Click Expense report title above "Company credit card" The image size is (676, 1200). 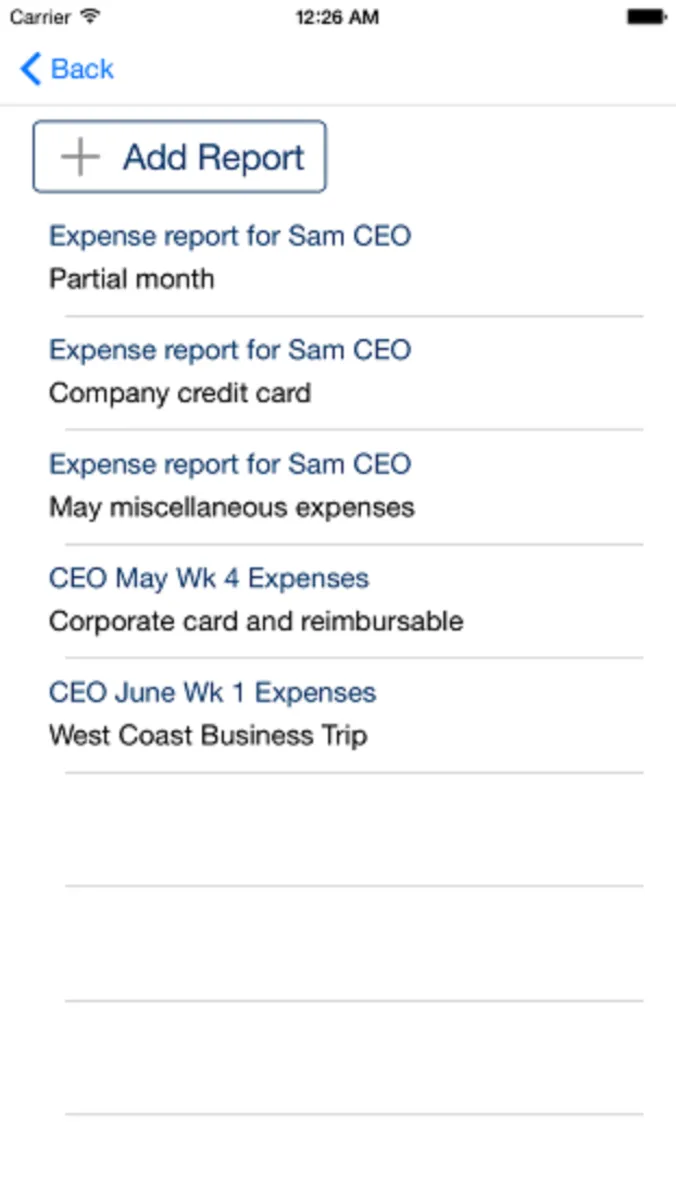230,350
